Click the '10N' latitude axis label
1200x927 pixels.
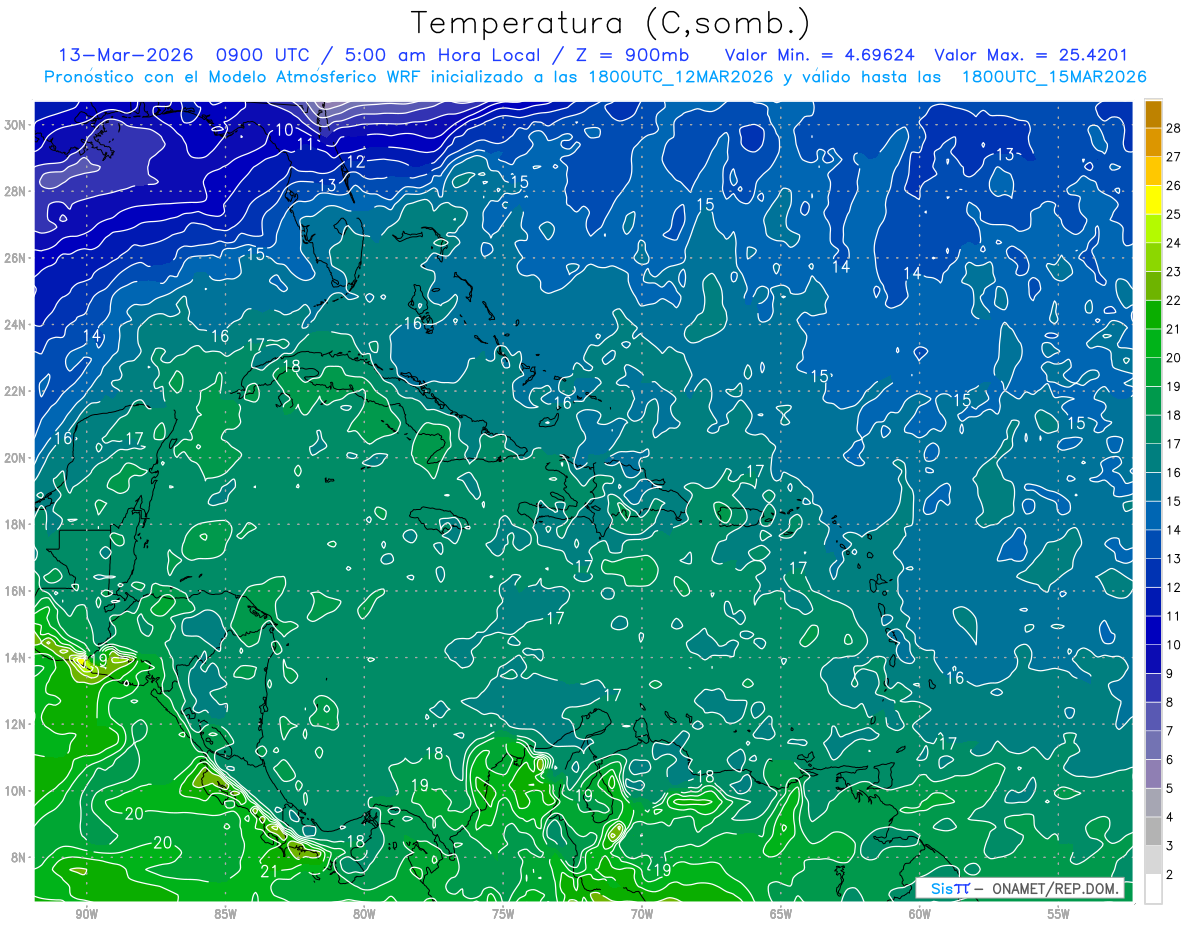[17, 791]
